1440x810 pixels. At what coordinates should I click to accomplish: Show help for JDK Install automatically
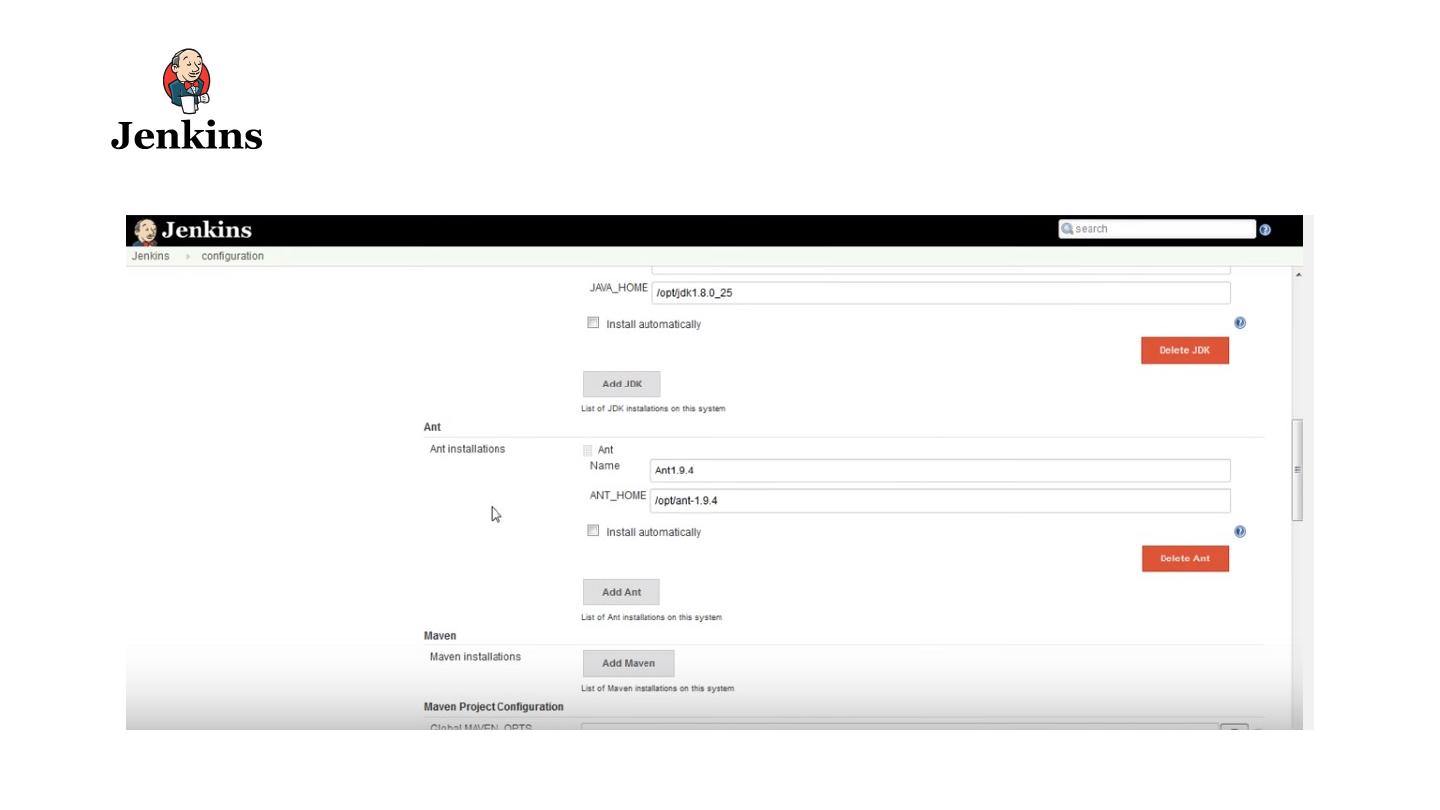click(1240, 323)
